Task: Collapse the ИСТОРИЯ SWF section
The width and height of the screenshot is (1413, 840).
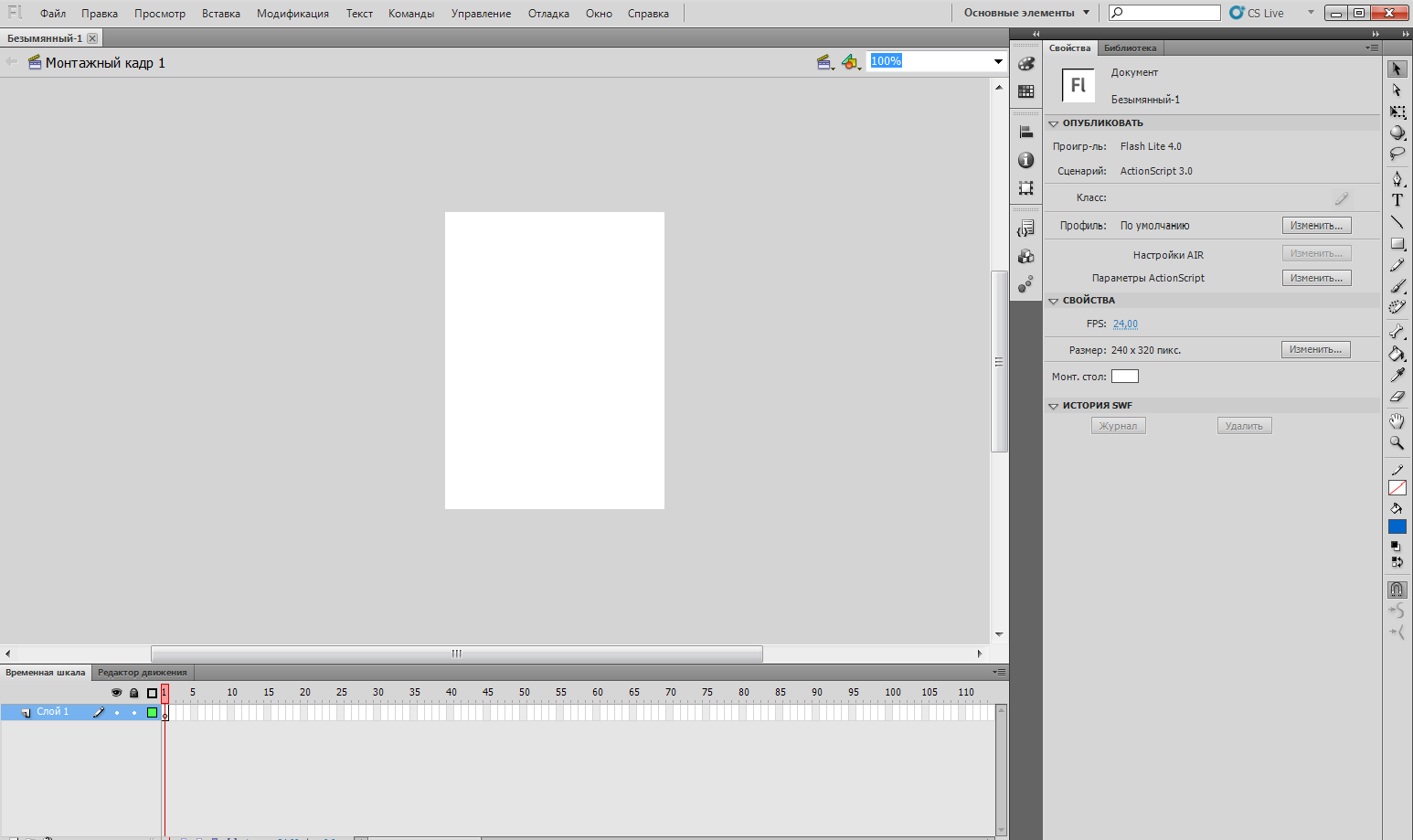Action: (x=1053, y=406)
